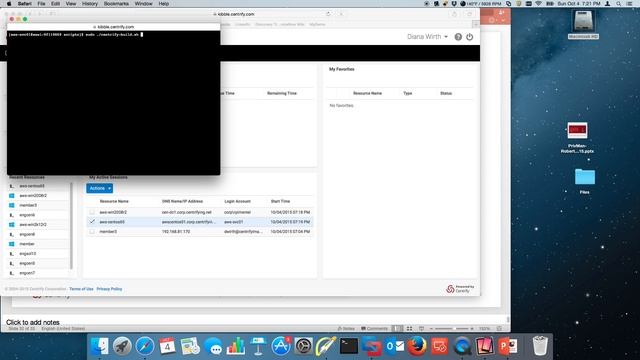Click the Terms of Use link
The image size is (640, 360).
pos(81,289)
